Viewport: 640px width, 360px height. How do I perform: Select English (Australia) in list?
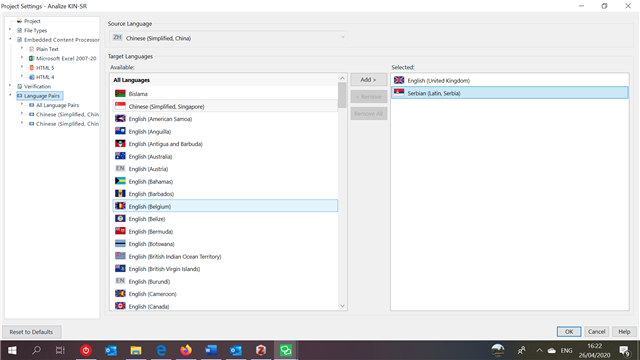click(x=225, y=157)
